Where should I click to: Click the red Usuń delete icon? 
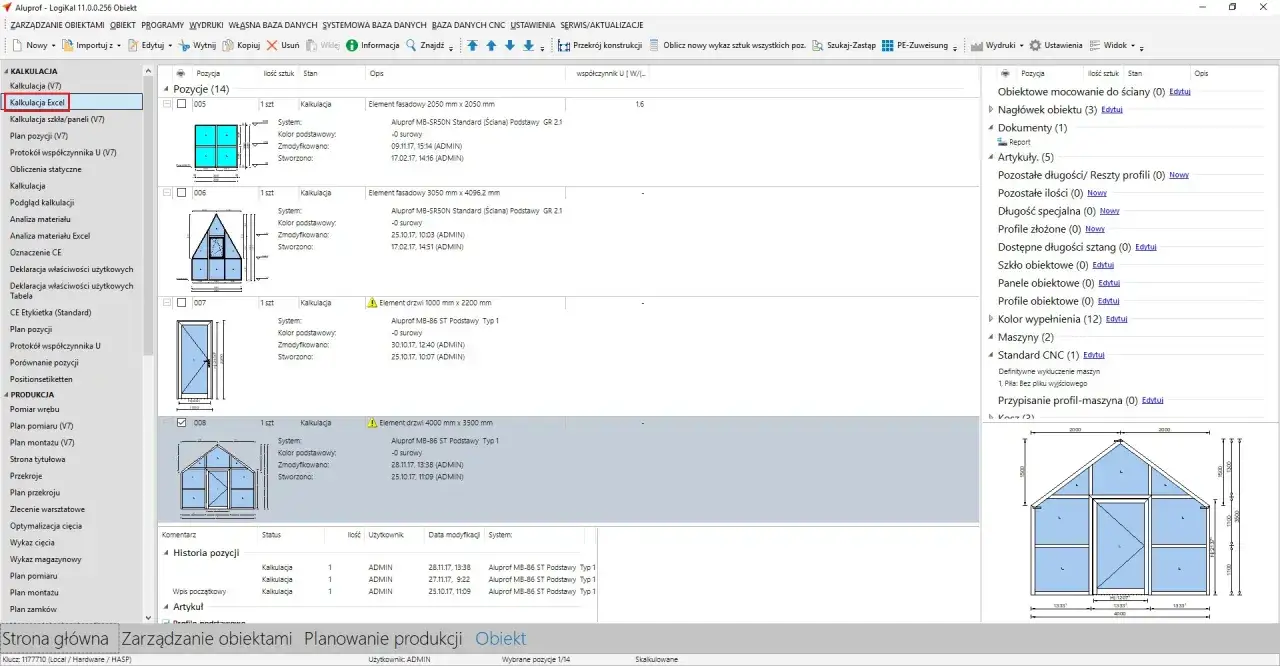271,45
